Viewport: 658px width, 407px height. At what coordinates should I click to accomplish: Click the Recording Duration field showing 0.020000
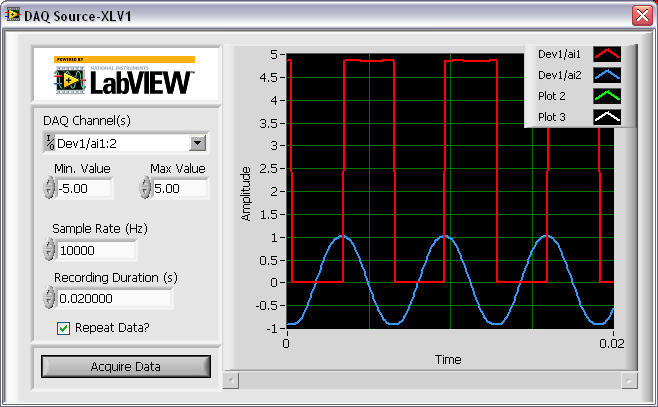coord(114,298)
